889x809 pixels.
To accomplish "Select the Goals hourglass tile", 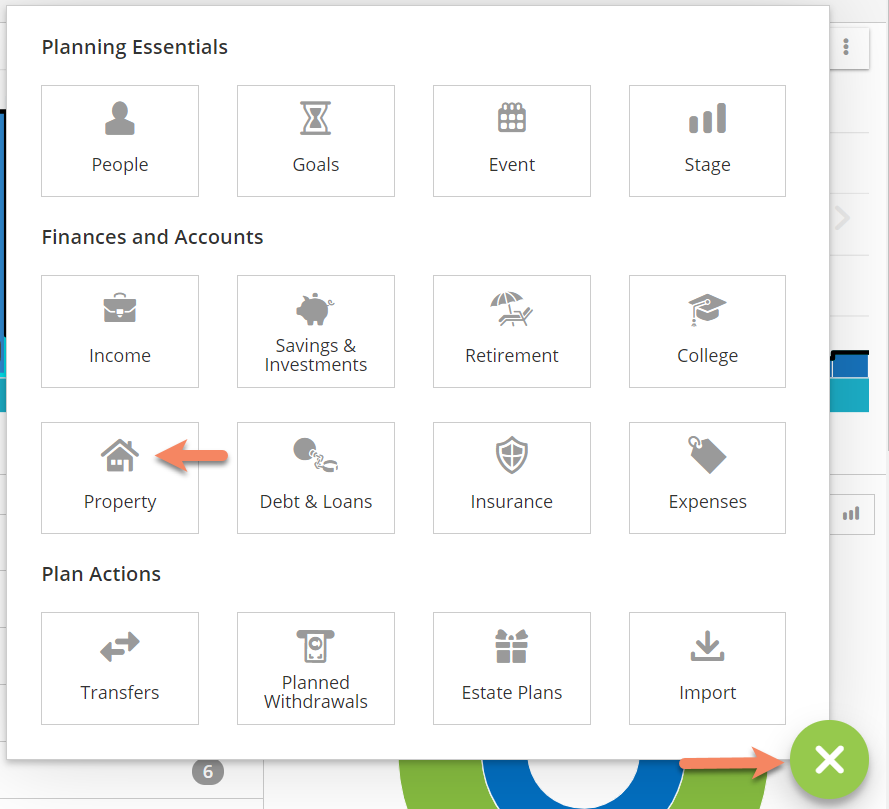I will (316, 141).
